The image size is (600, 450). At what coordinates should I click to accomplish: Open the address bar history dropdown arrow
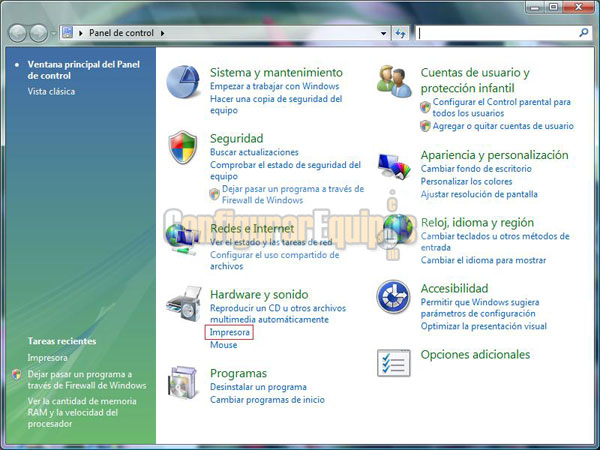tap(383, 33)
